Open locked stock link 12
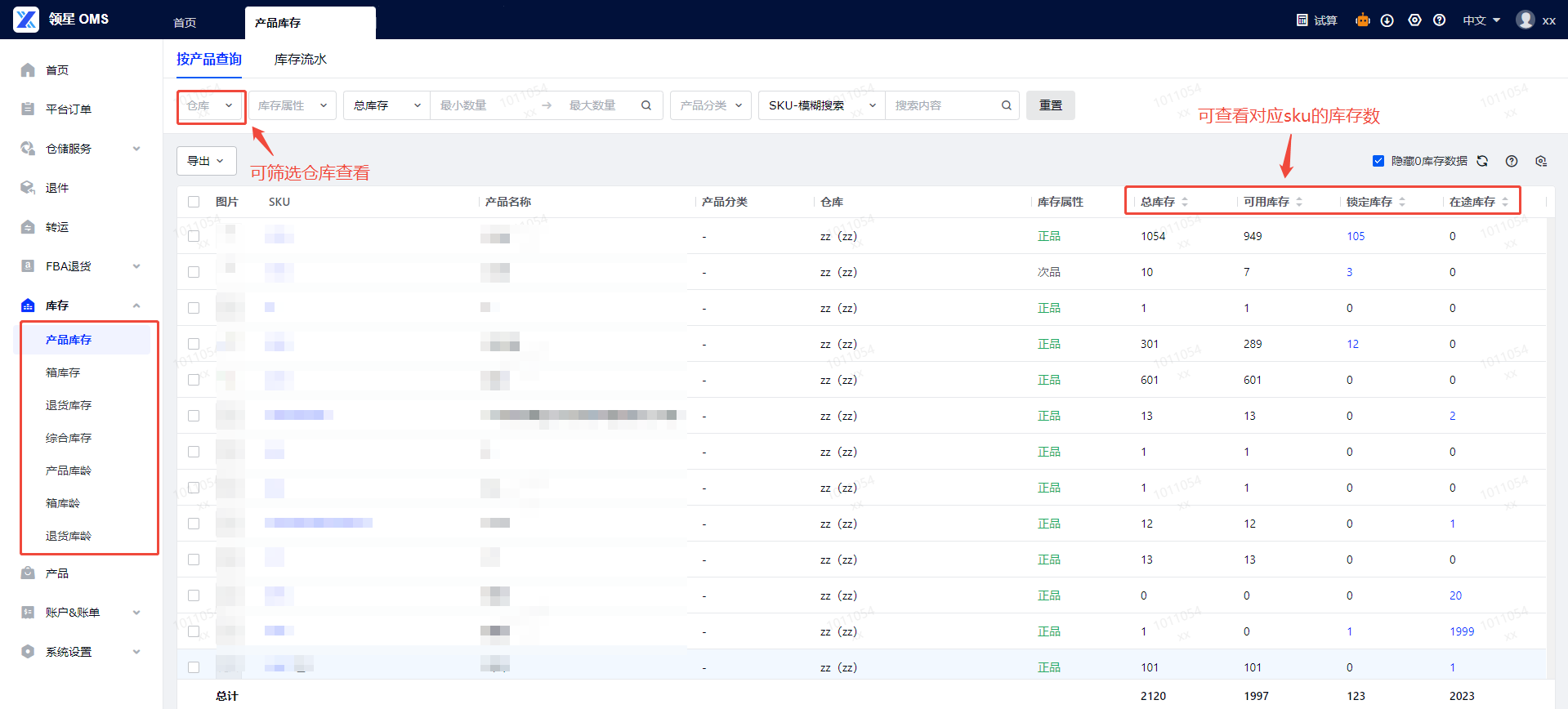The width and height of the screenshot is (1568, 709). (1352, 344)
